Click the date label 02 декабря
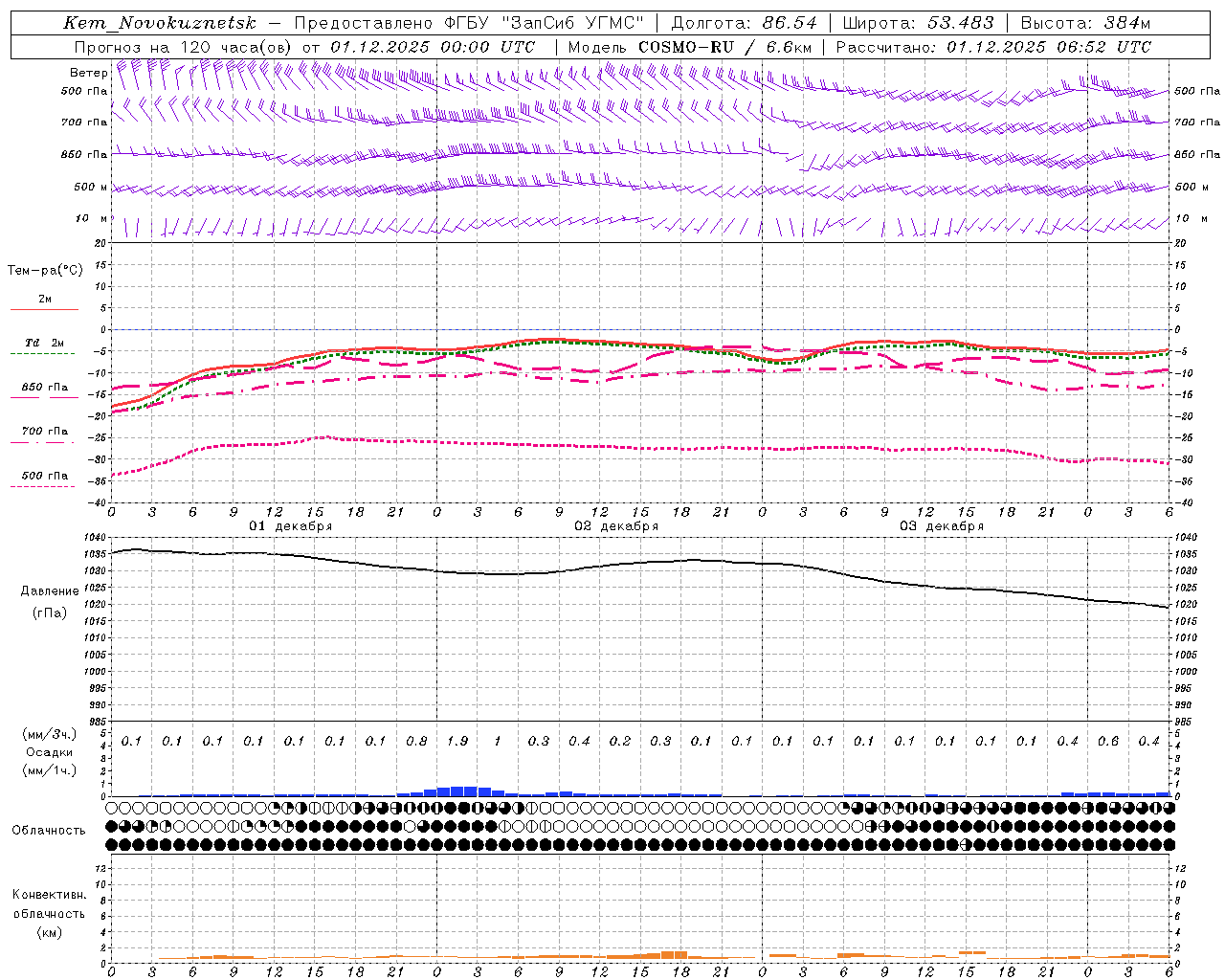1225x980 pixels. 616,526
